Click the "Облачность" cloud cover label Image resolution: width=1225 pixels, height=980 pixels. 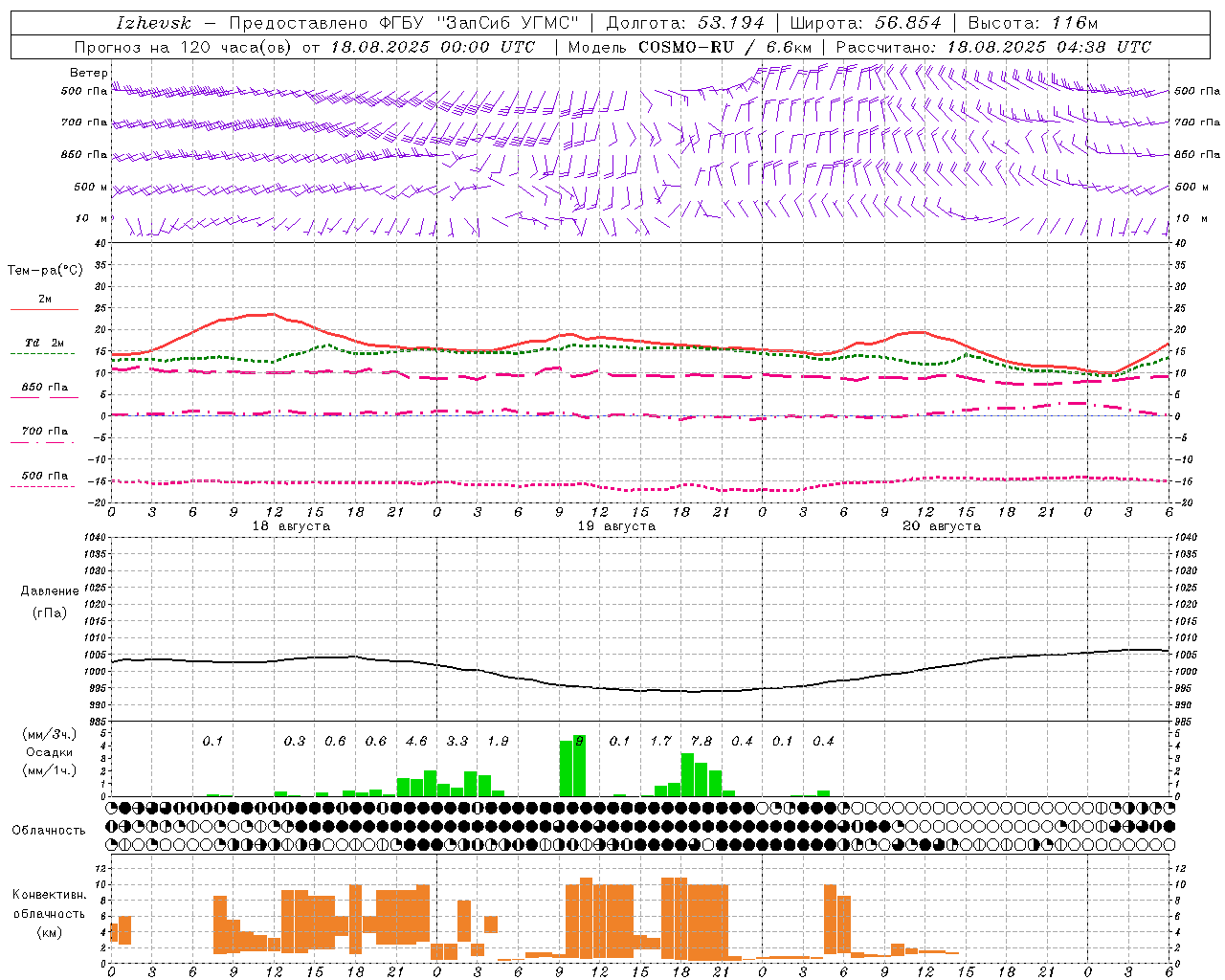49,831
